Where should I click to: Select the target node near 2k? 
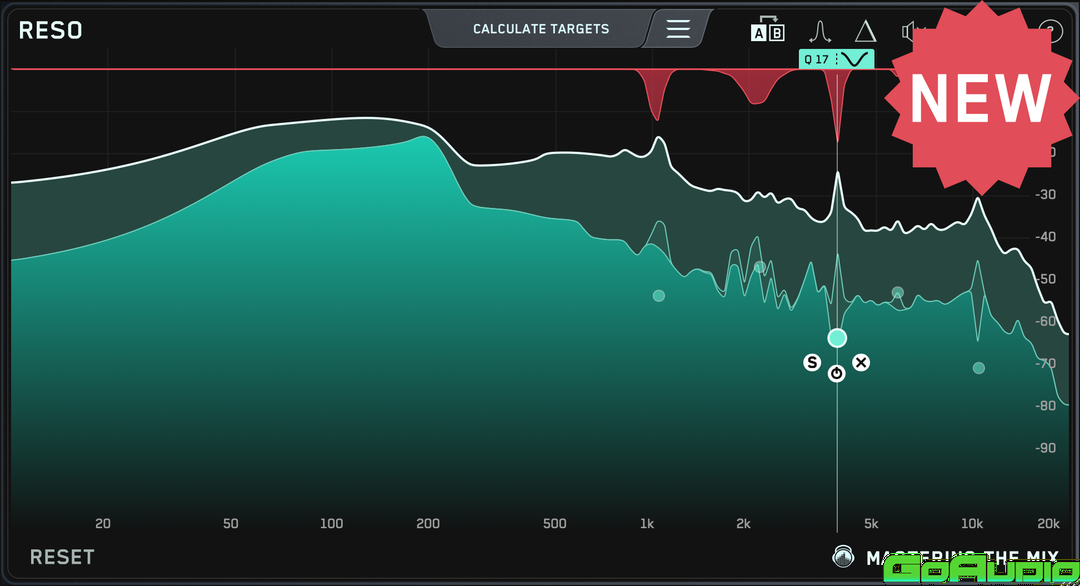760,266
